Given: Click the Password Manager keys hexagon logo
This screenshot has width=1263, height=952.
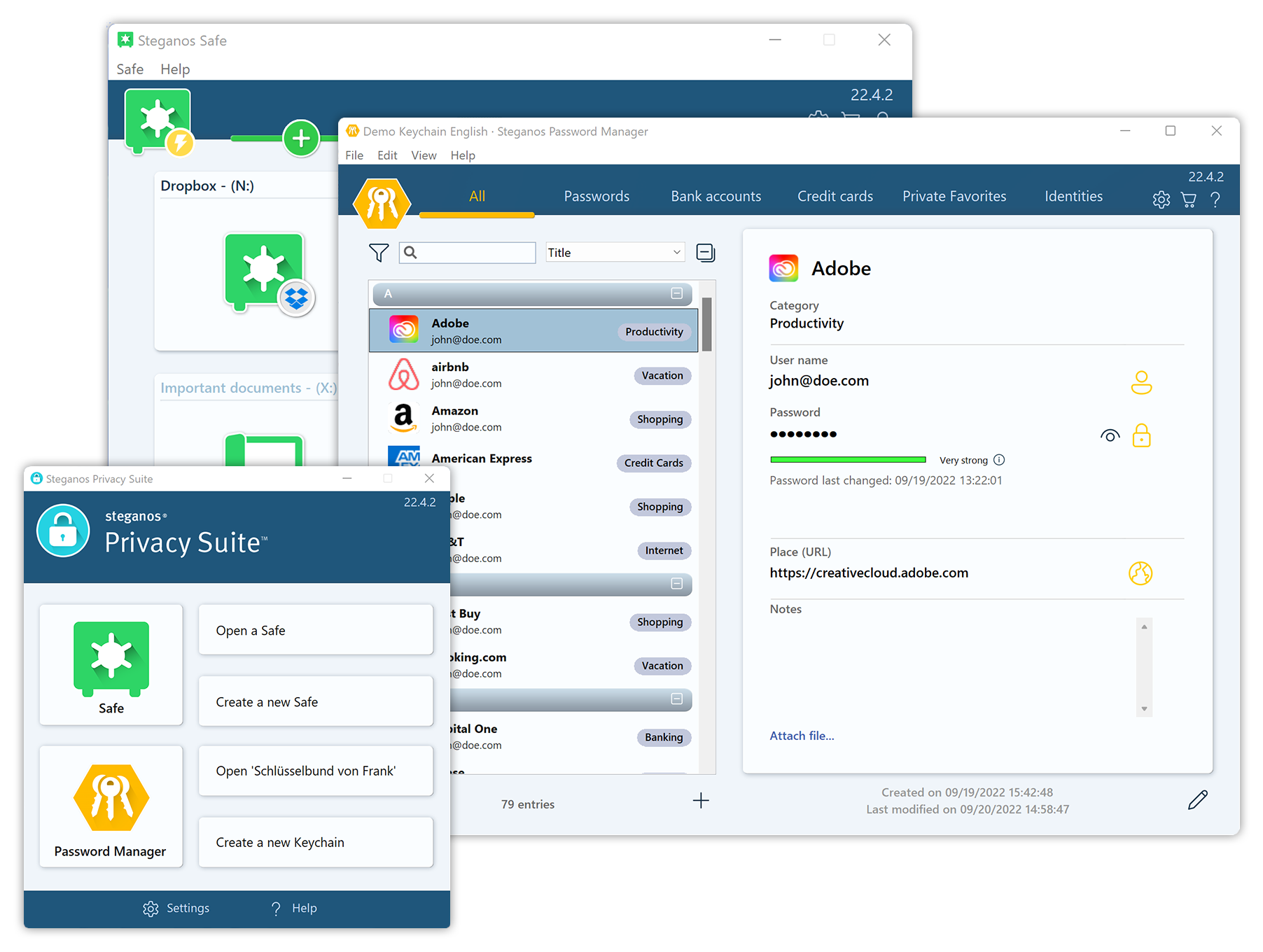Looking at the screenshot, I should [x=382, y=203].
